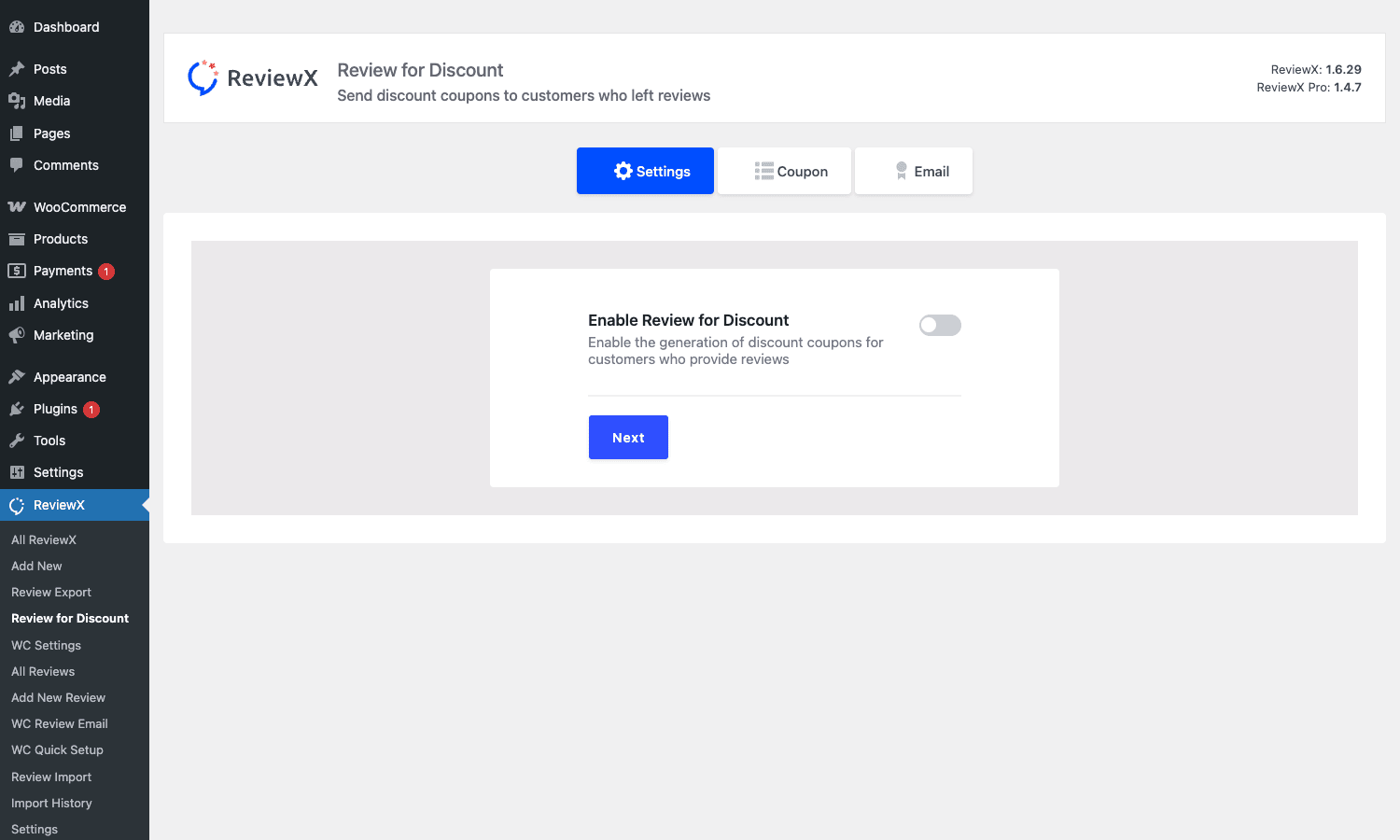Screen dimensions: 1400x840
Task: Switch to the Email tab
Action: click(x=914, y=171)
